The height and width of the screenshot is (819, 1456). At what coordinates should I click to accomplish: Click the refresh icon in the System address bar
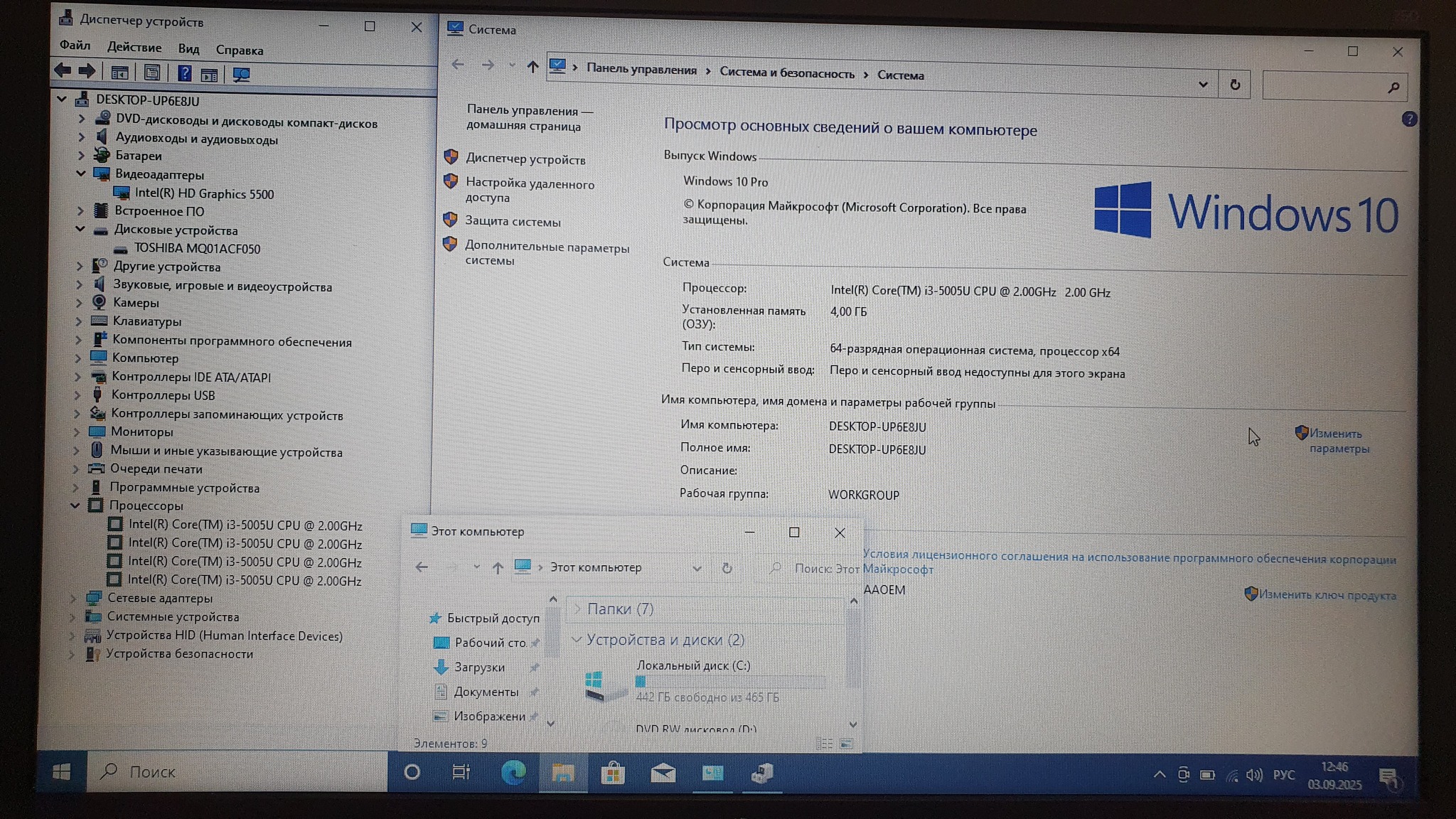pyautogui.click(x=1235, y=85)
